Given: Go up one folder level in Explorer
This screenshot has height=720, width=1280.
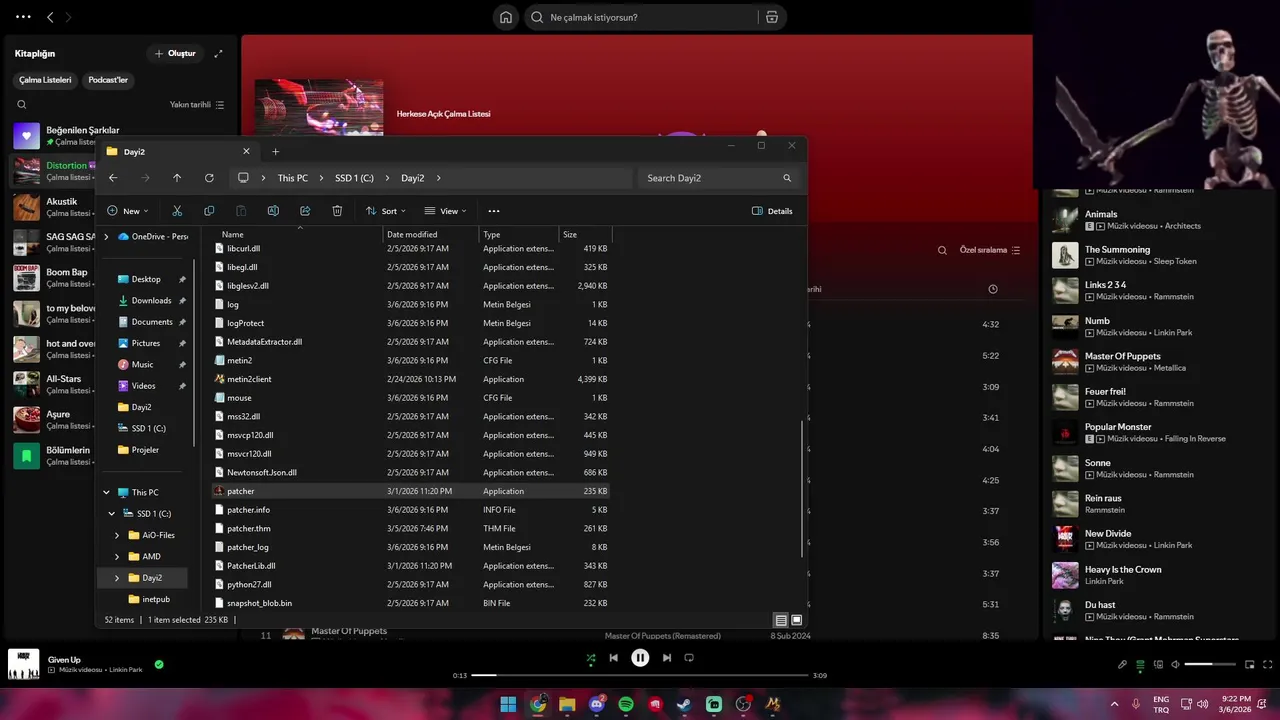Looking at the screenshot, I should coord(177,178).
